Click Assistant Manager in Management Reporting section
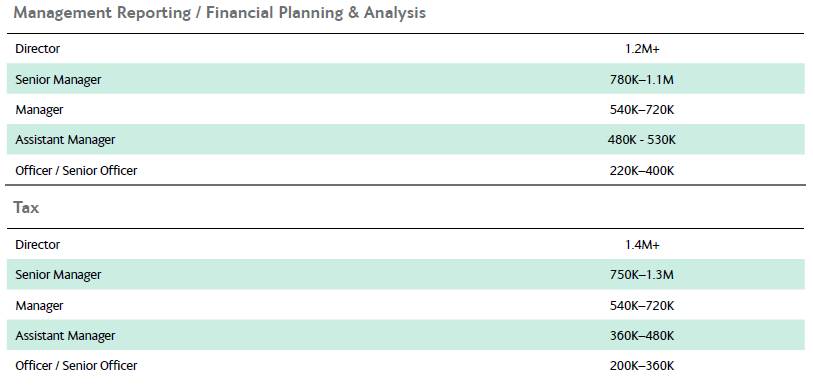813x385 pixels. click(65, 140)
